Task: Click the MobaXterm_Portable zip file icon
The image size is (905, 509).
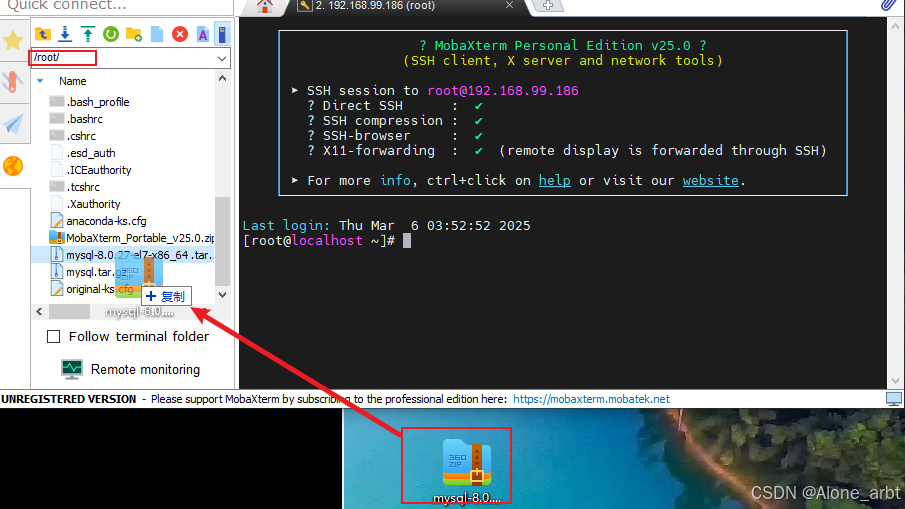Action: pos(57,238)
